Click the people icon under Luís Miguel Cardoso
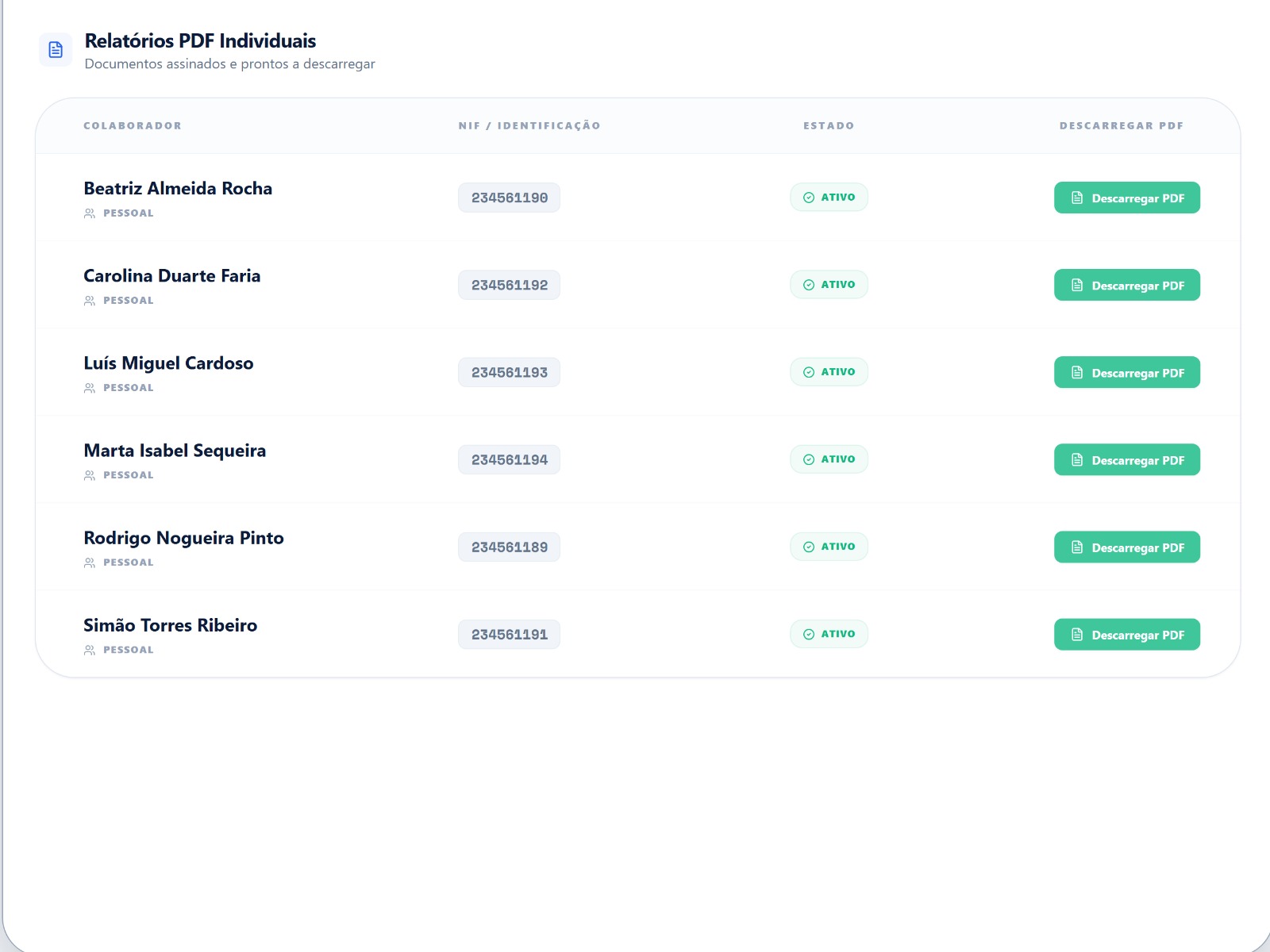The height and width of the screenshot is (952, 1270). [90, 388]
